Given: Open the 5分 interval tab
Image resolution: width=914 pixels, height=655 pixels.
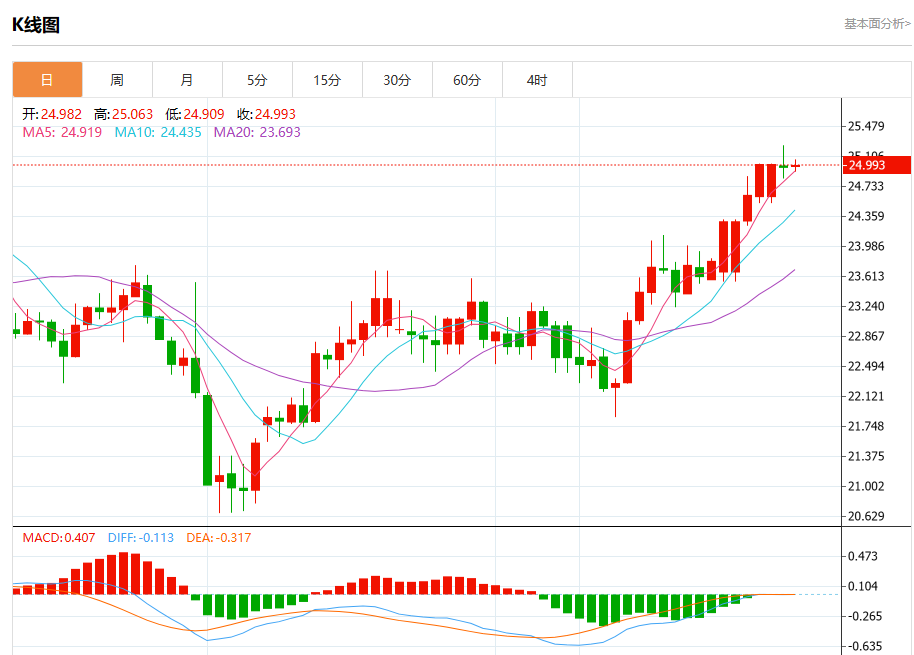Looking at the screenshot, I should (x=257, y=80).
